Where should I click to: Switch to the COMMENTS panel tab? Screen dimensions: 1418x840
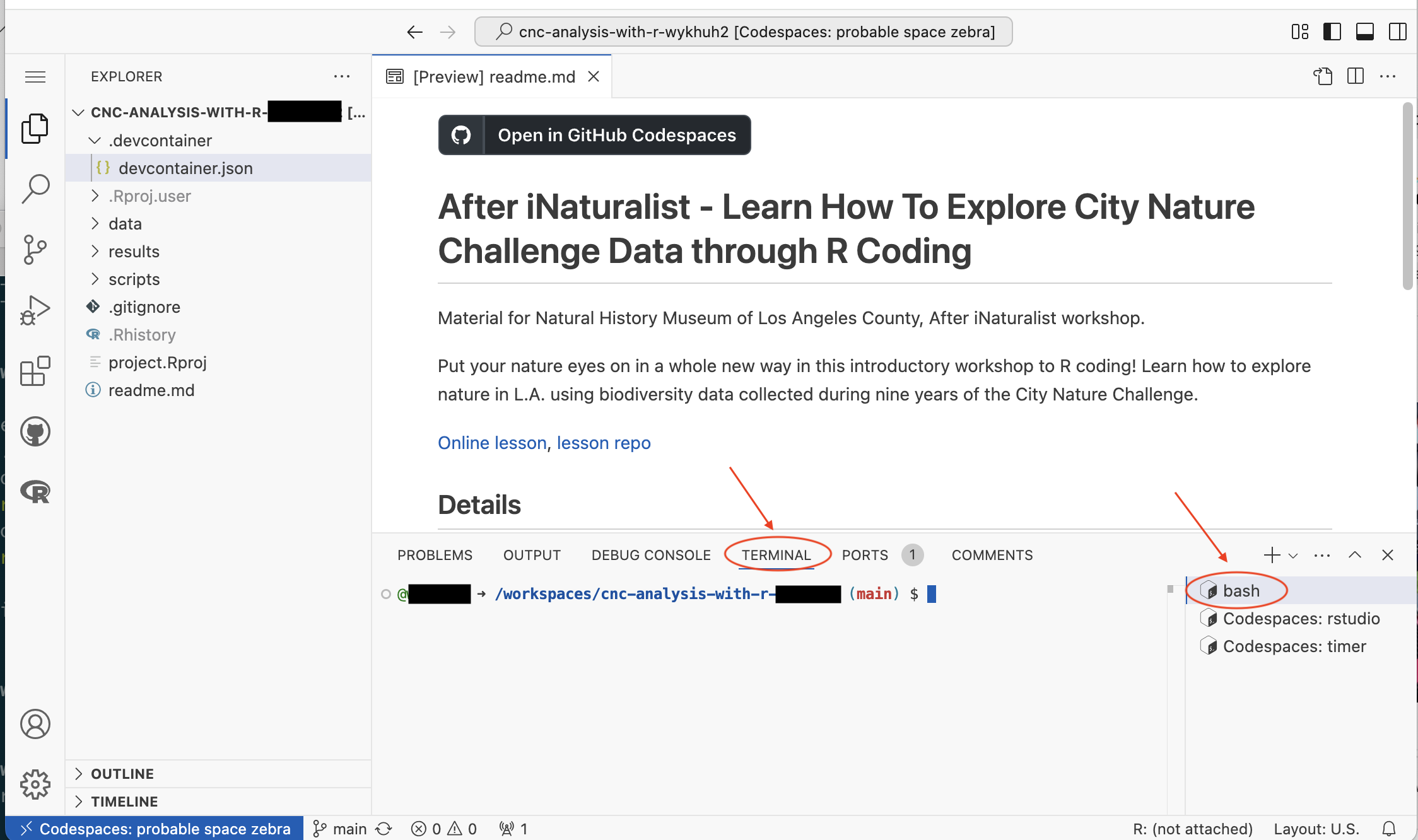(992, 555)
